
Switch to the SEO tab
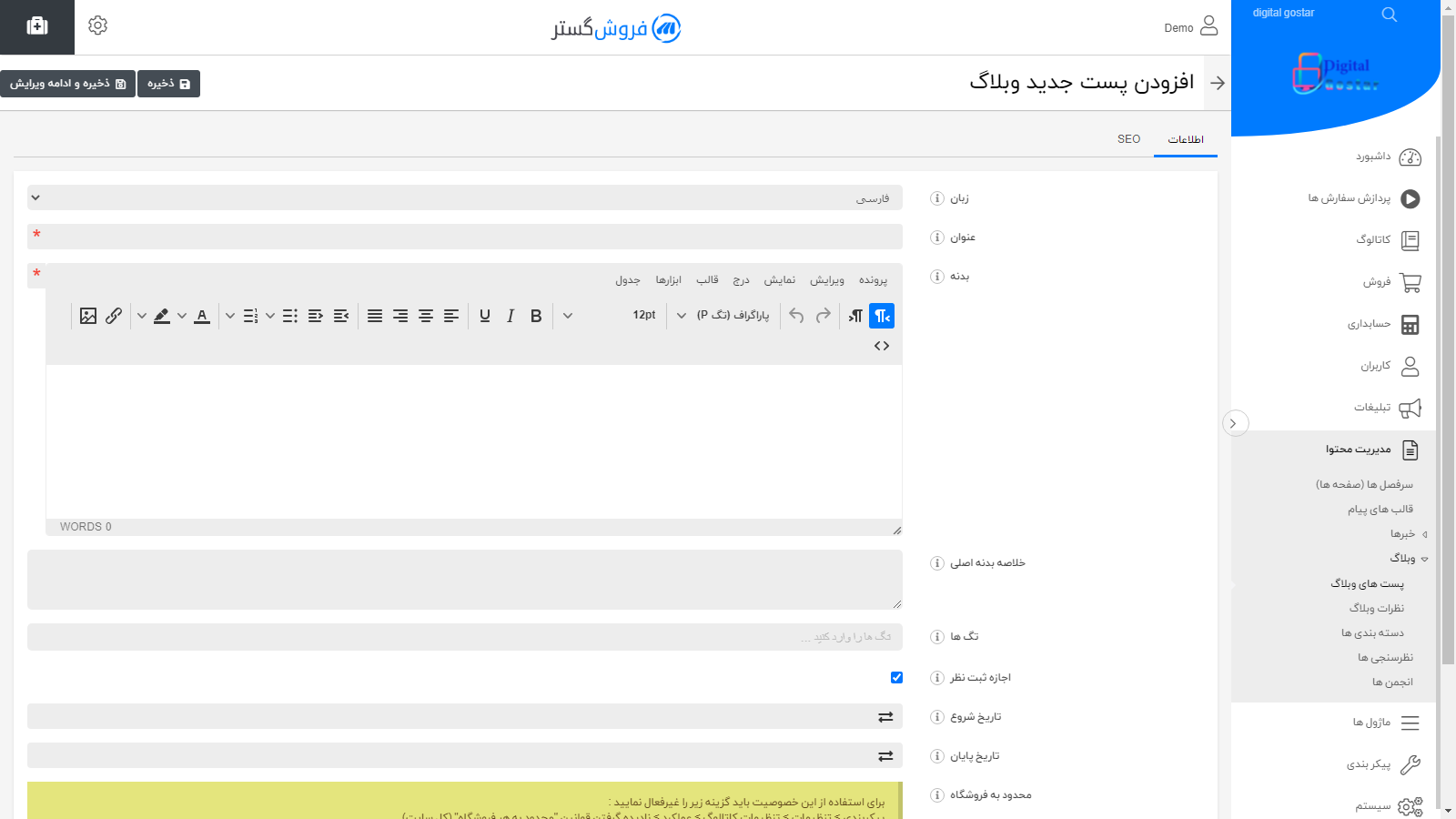(1128, 139)
